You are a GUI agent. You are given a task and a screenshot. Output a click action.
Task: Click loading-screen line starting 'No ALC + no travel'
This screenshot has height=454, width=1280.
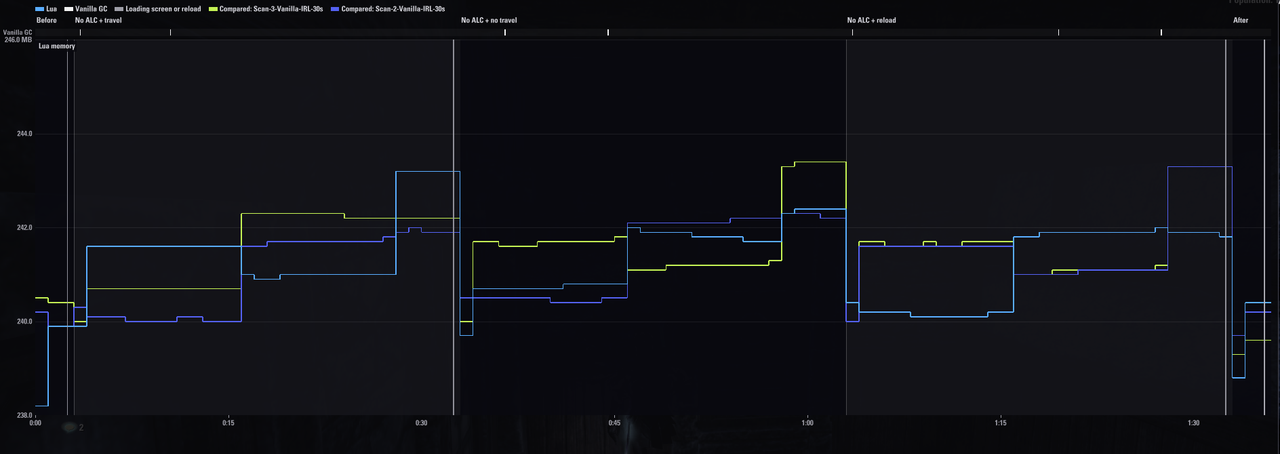point(454,227)
